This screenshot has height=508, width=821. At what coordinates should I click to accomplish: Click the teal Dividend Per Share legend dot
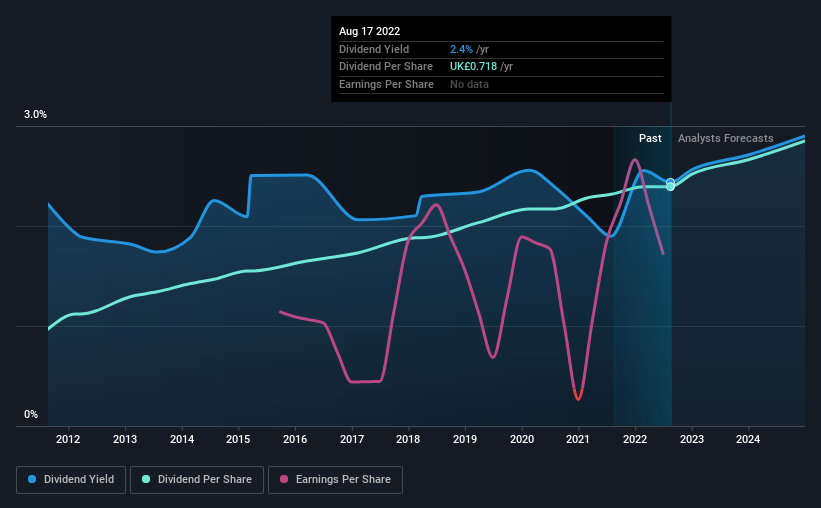[x=146, y=479]
